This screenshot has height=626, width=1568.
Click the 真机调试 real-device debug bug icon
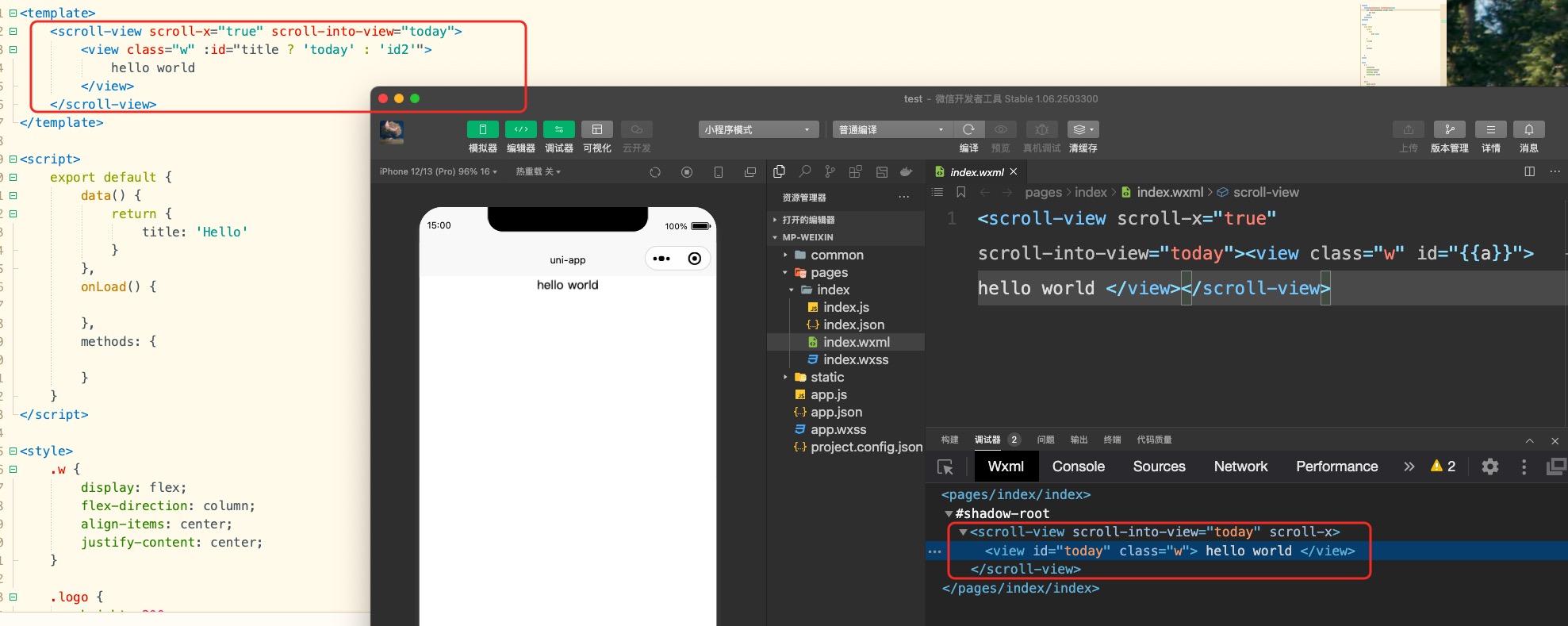click(x=1042, y=129)
